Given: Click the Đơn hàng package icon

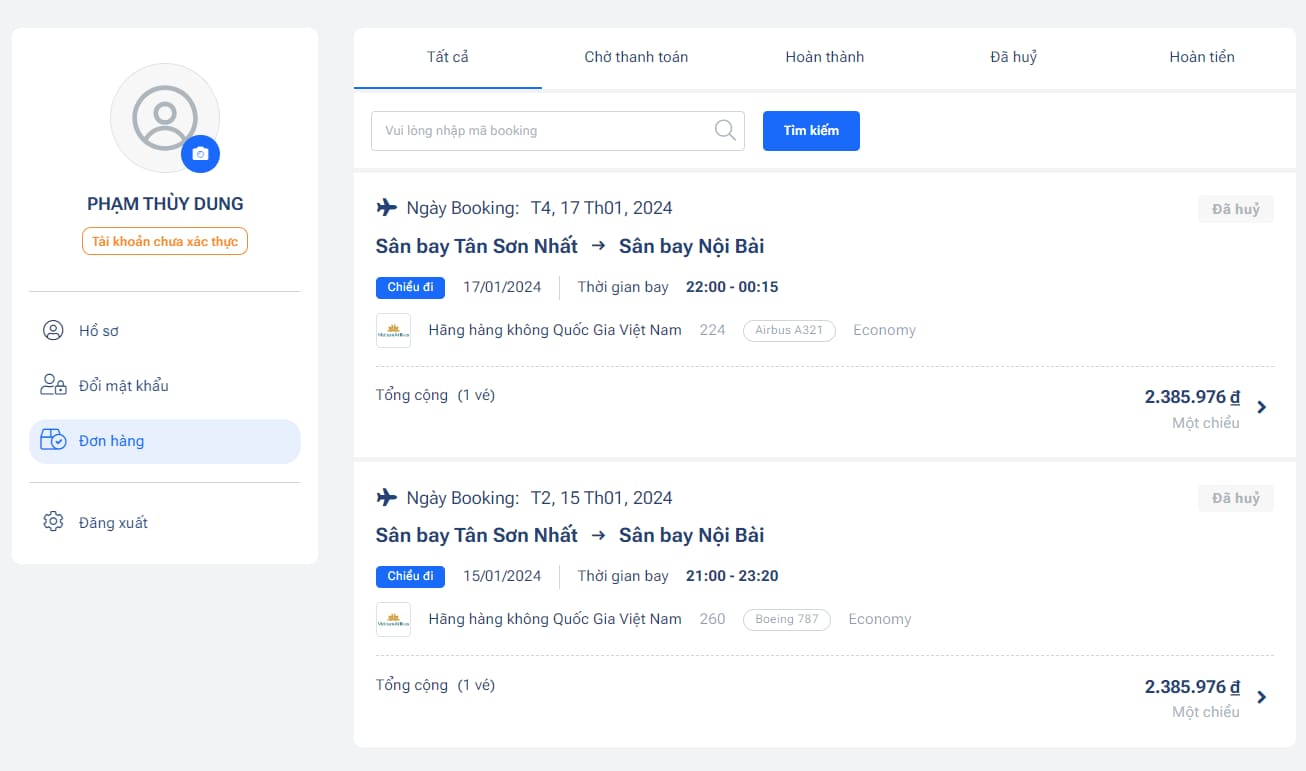Looking at the screenshot, I should [53, 441].
